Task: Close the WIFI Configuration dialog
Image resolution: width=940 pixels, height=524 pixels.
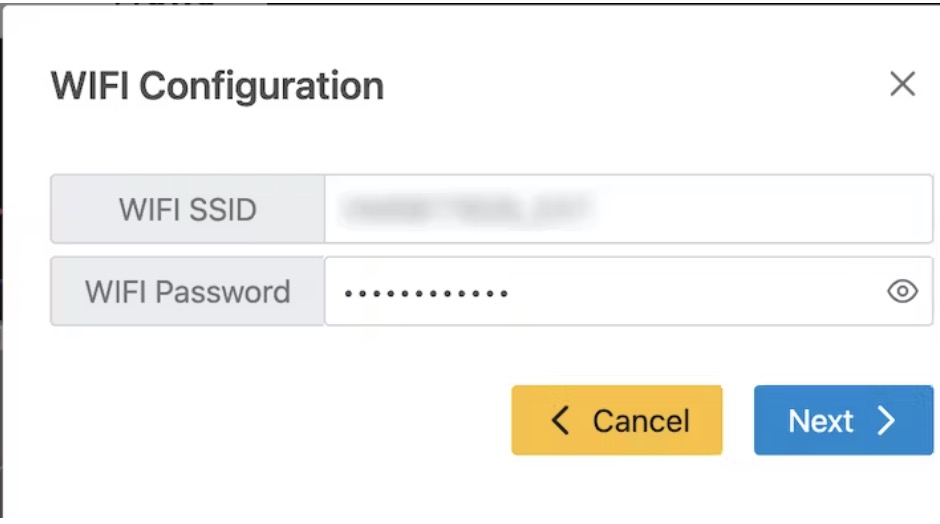Action: pyautogui.click(x=902, y=85)
